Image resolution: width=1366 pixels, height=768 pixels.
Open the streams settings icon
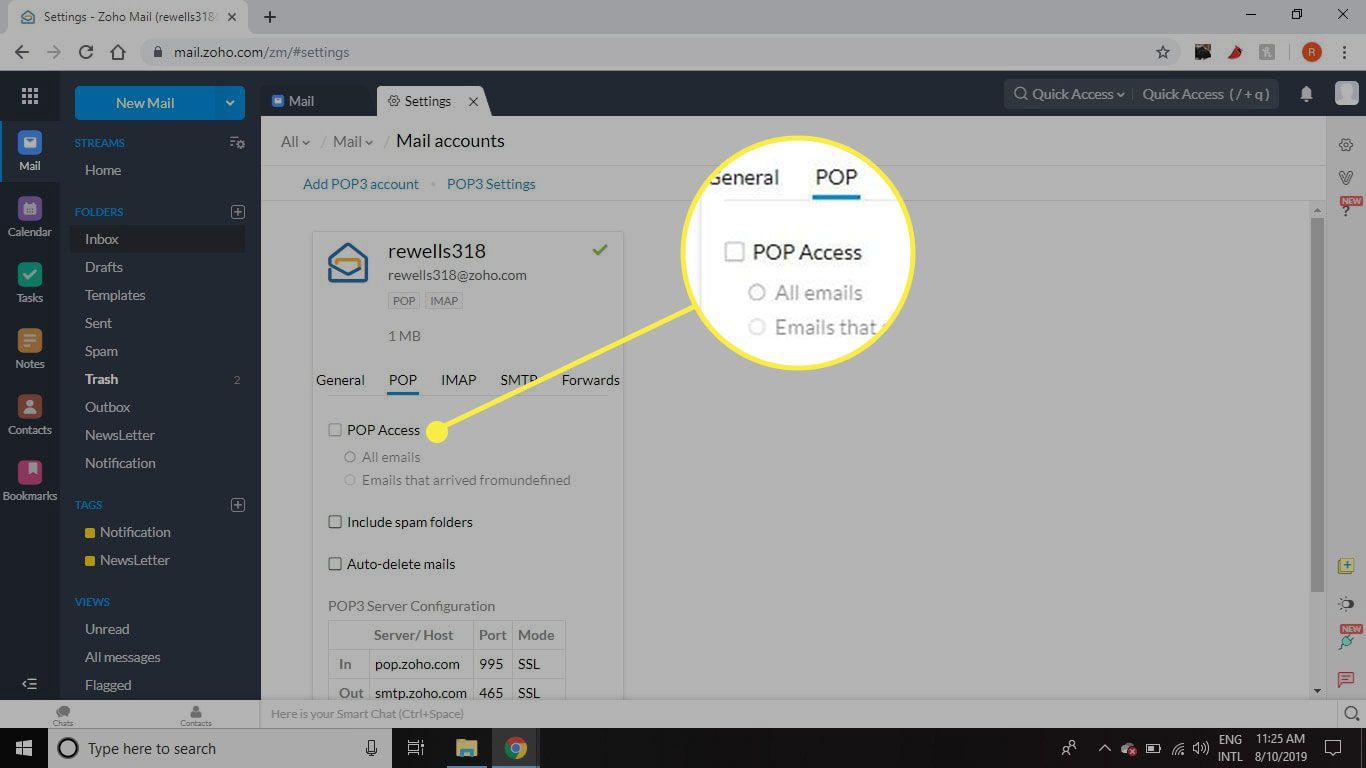coord(237,143)
